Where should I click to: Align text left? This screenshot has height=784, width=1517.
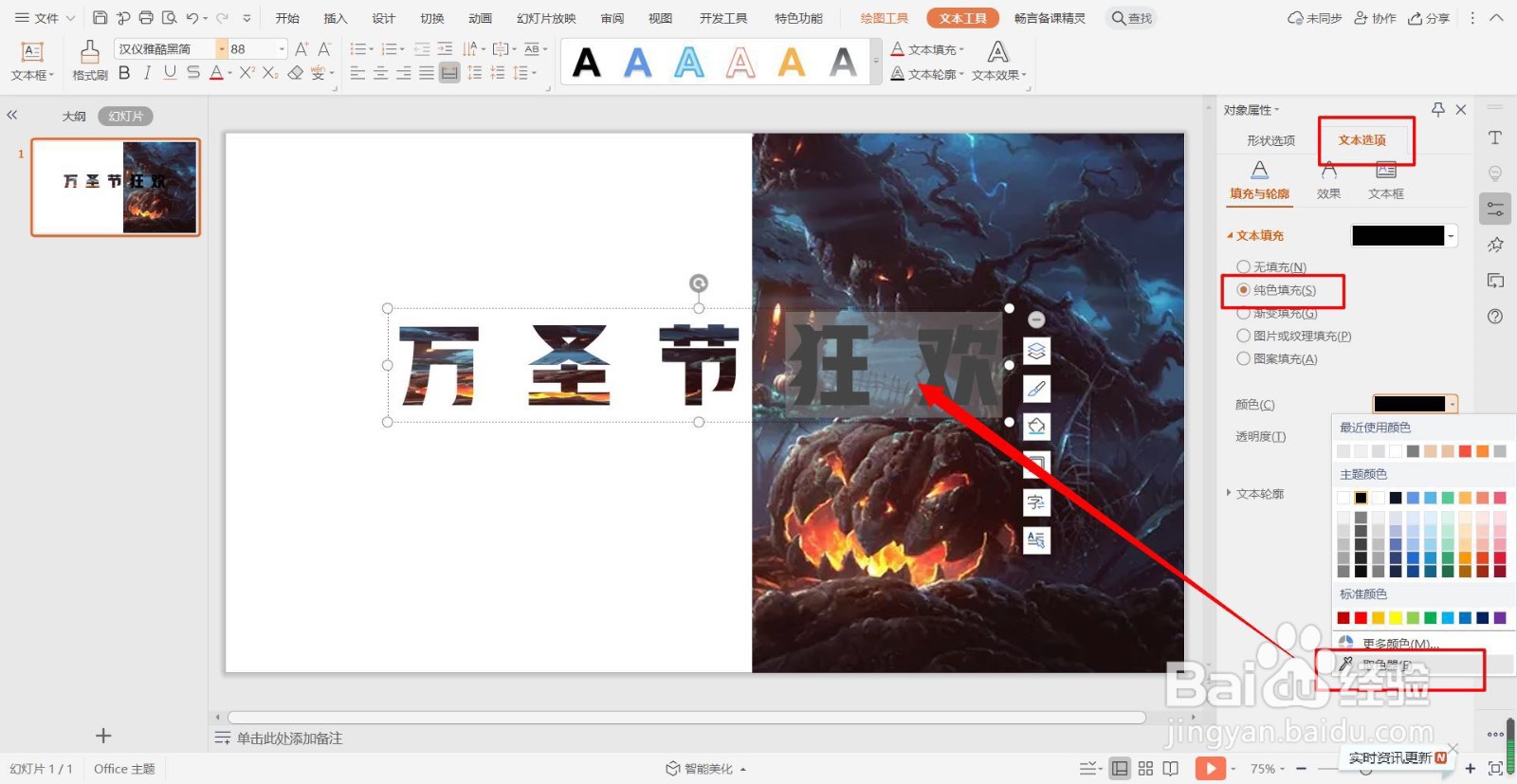point(357,73)
